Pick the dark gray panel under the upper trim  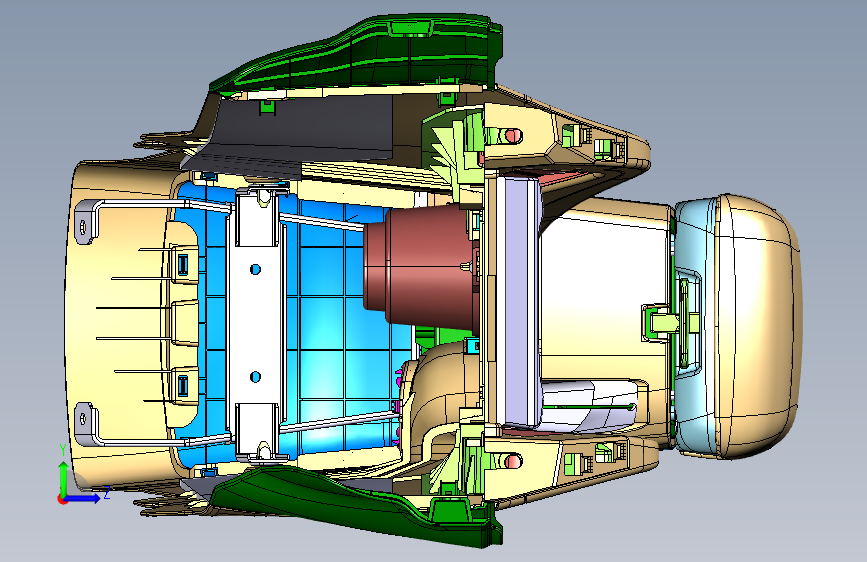pyautogui.click(x=301, y=130)
